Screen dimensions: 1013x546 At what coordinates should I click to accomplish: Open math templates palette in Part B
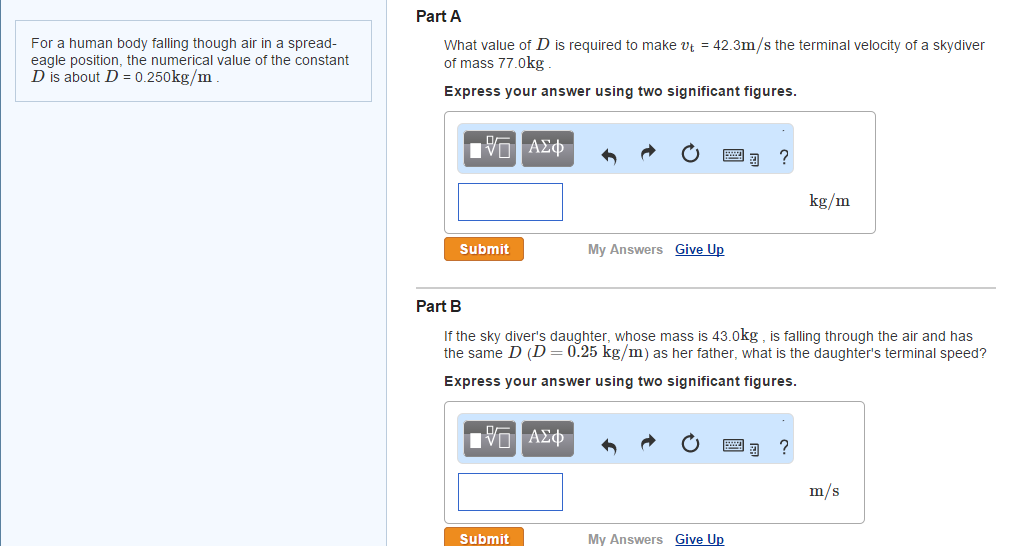point(491,438)
